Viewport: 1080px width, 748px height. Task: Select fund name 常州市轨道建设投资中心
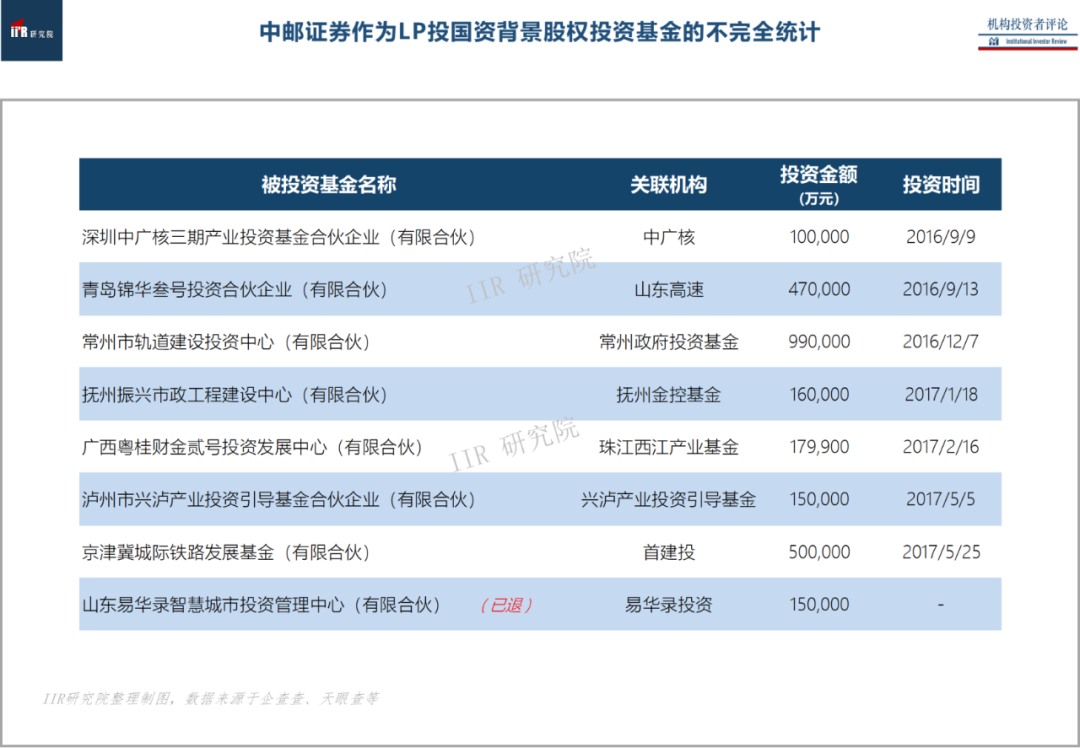click(x=178, y=342)
